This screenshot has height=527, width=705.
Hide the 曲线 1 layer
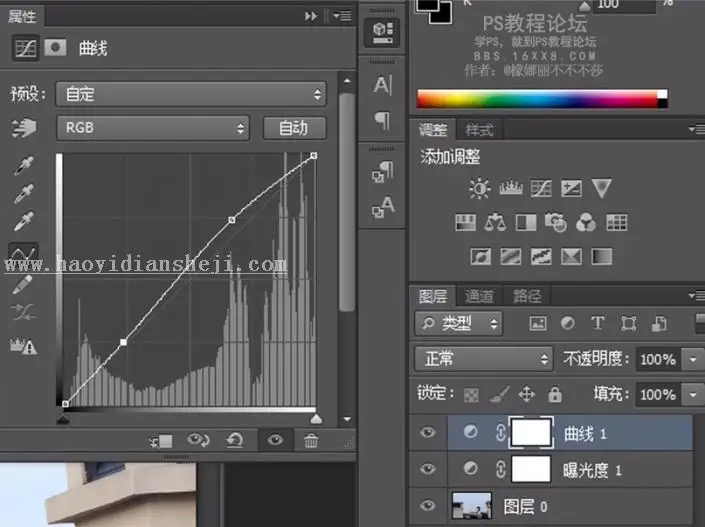(x=428, y=432)
